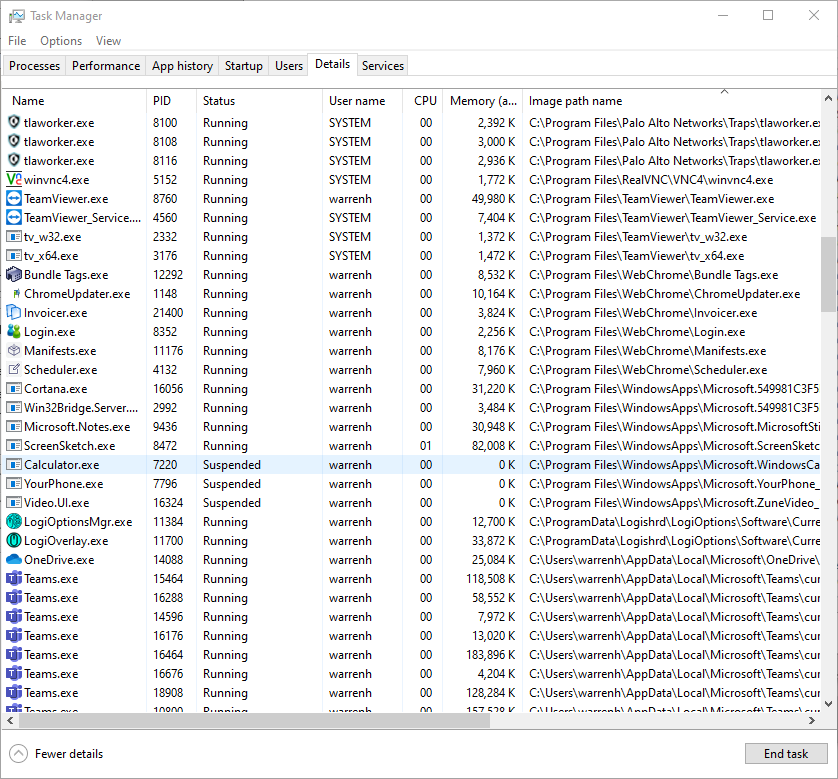The height and width of the screenshot is (779, 838).
Task: Click the Suspended status for Video.UI.exe
Action: 232,503
